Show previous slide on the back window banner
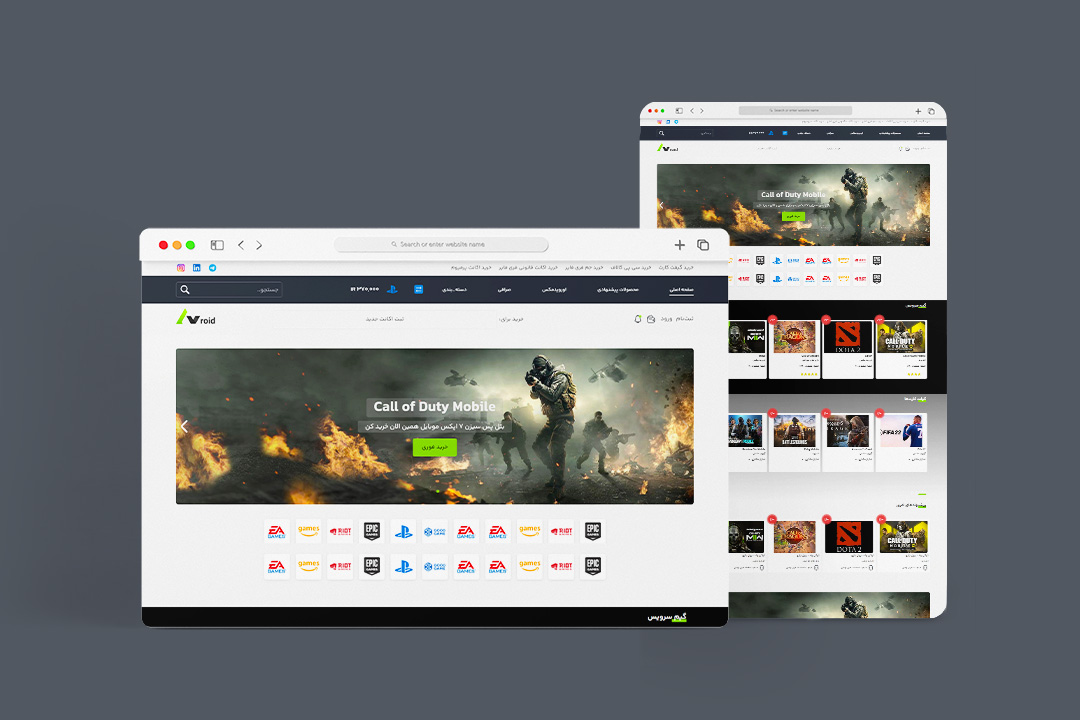 (x=661, y=205)
